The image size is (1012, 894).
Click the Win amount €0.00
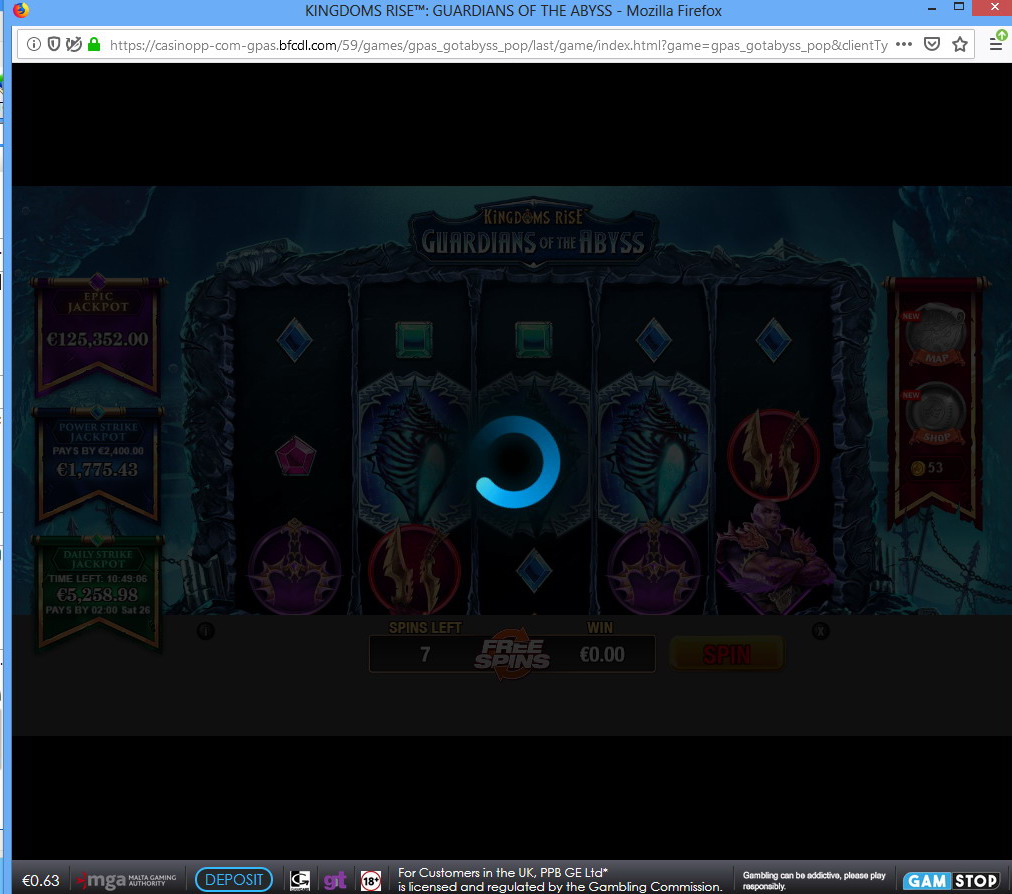click(602, 655)
